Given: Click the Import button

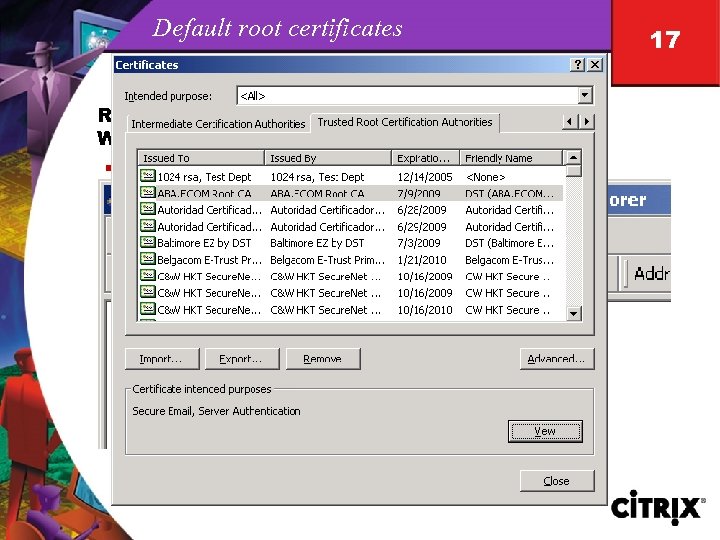Looking at the screenshot, I should click(x=162, y=359).
